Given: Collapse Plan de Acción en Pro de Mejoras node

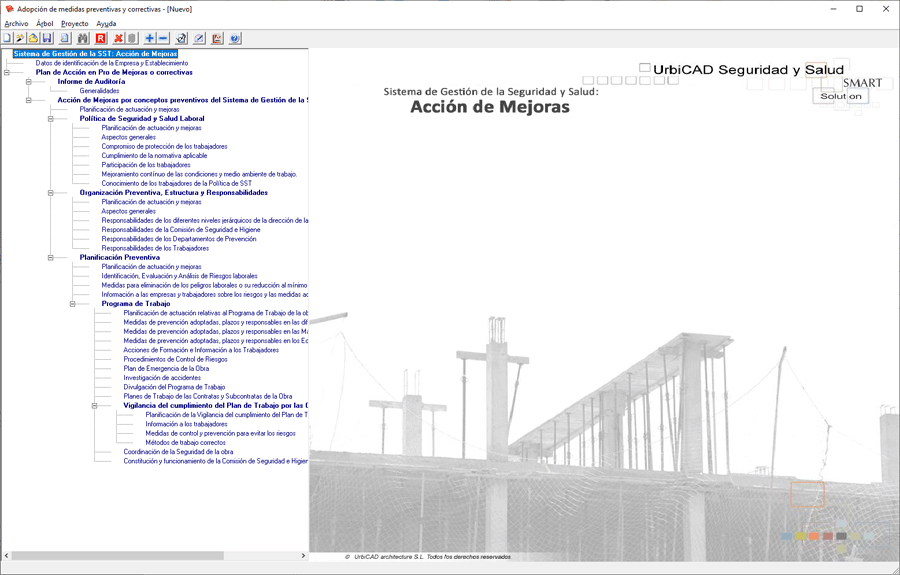Looking at the screenshot, I should click(x=6, y=72).
